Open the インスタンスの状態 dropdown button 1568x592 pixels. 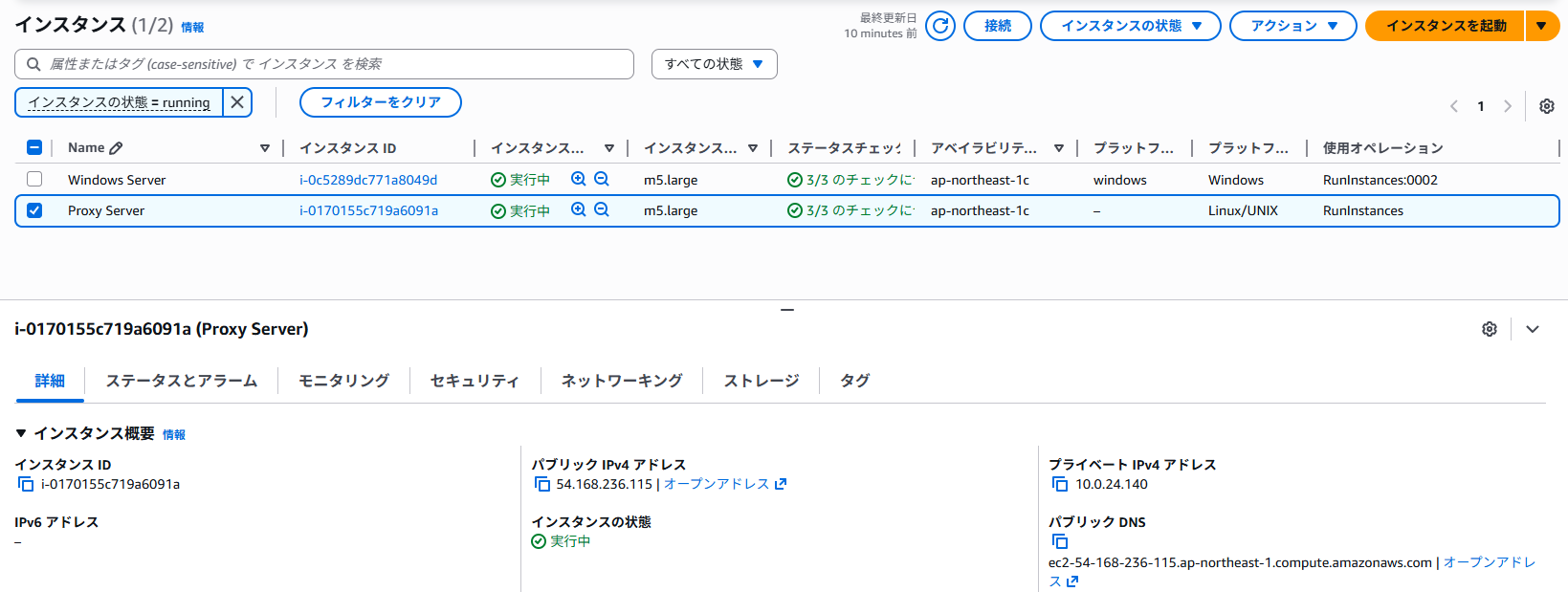tap(1130, 26)
